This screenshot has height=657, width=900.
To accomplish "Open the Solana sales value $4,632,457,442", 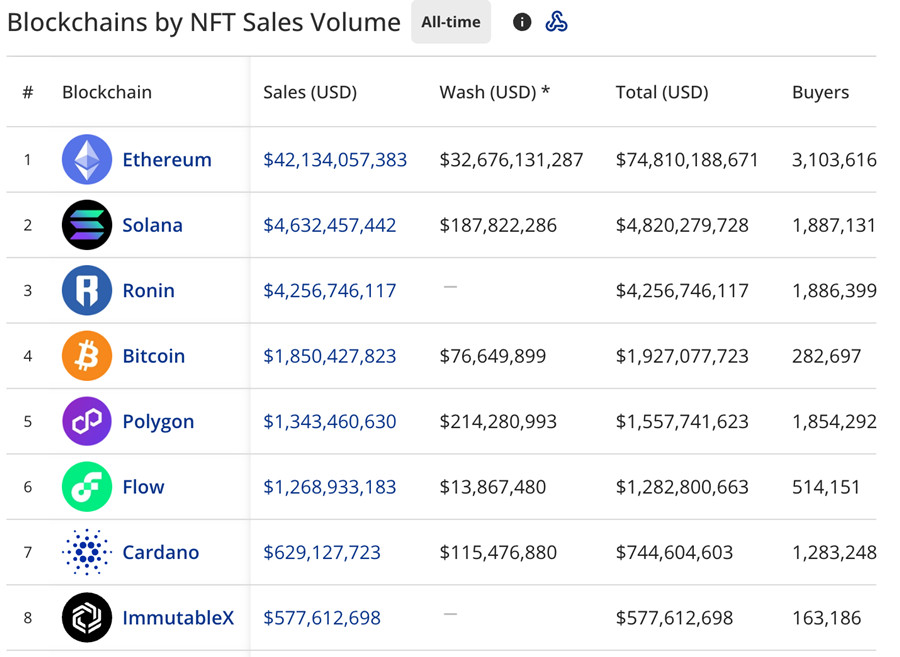I will (x=330, y=225).
